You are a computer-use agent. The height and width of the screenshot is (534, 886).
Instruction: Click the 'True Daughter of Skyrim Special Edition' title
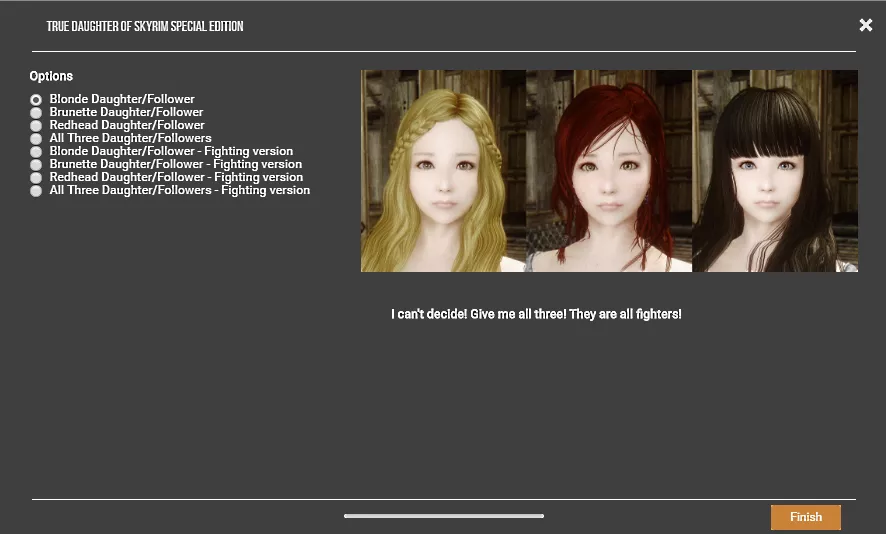click(145, 26)
